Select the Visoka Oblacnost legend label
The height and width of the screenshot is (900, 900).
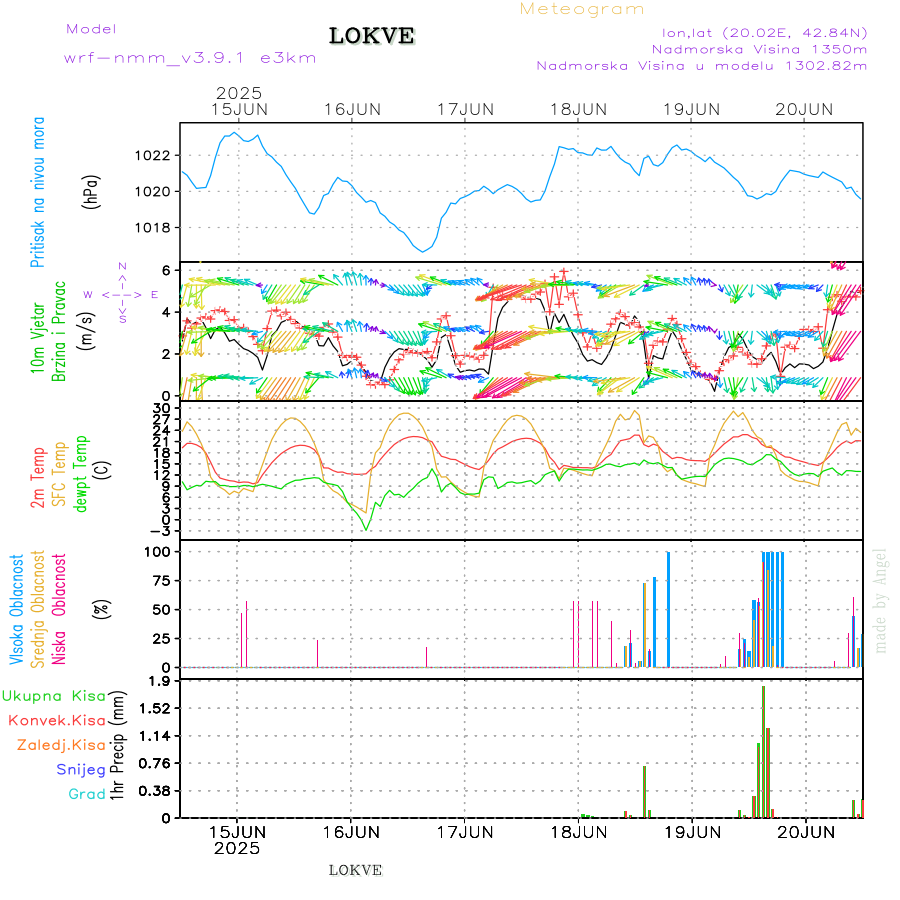[x=17, y=608]
